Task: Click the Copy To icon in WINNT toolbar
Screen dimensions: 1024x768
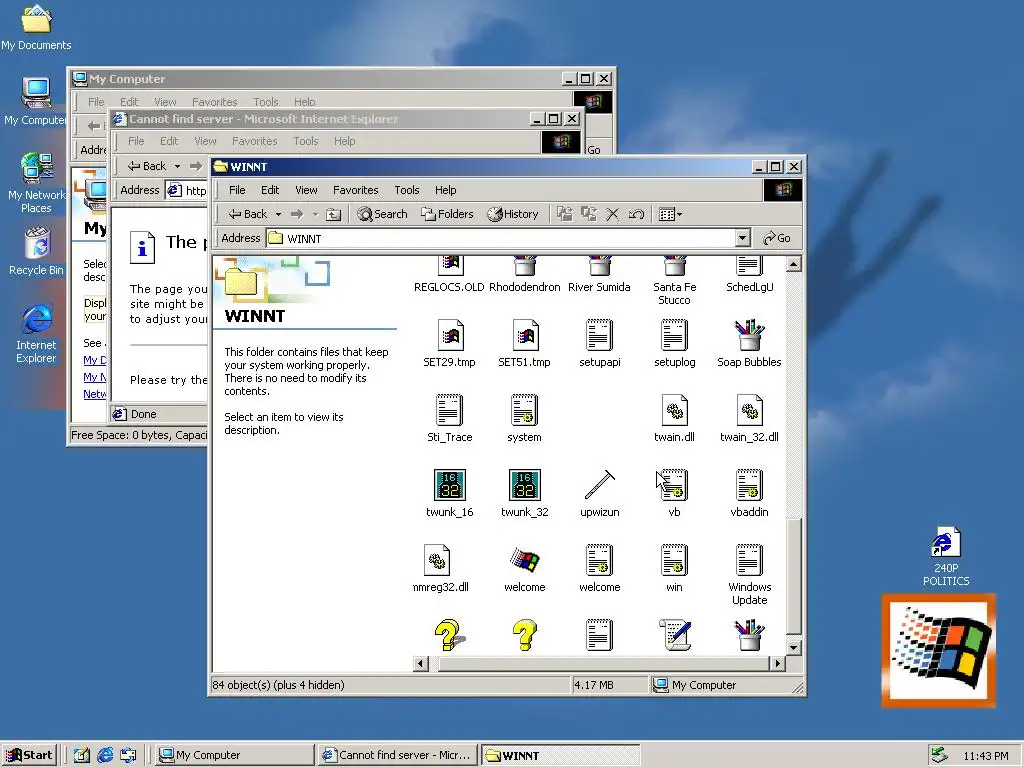Action: tap(588, 214)
